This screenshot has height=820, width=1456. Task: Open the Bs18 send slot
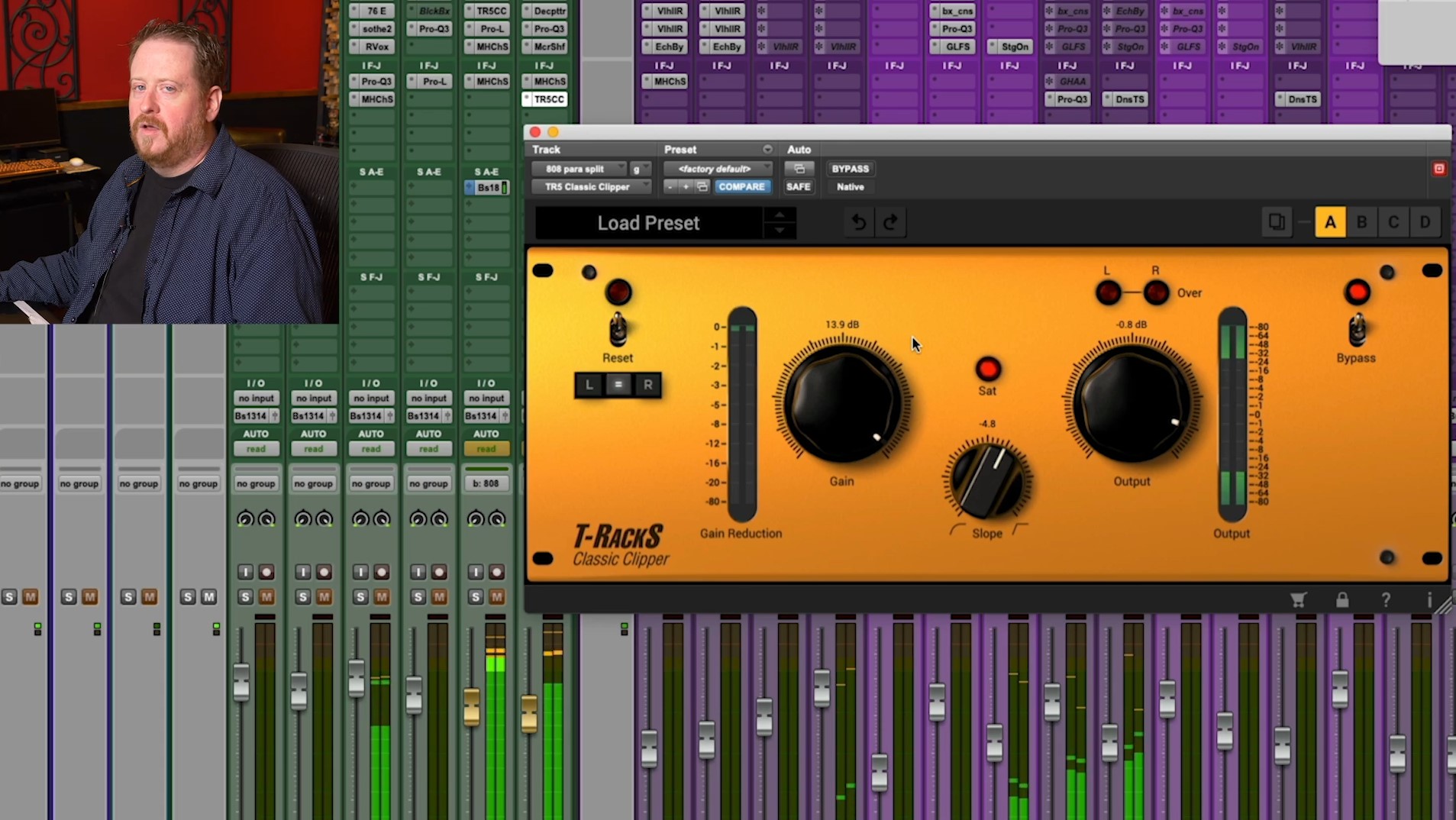pos(487,188)
